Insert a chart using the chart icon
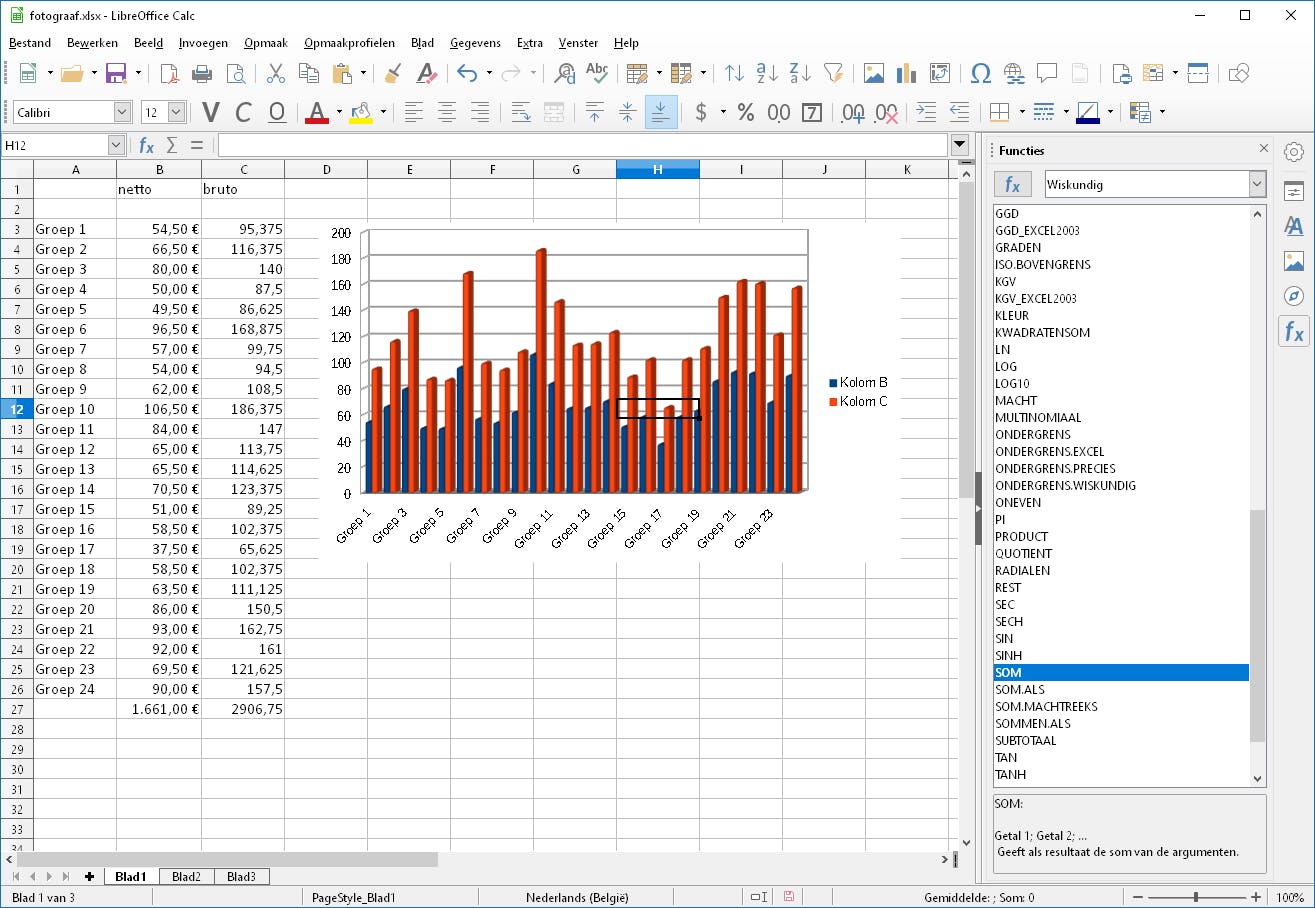The image size is (1315, 908). coord(907,73)
